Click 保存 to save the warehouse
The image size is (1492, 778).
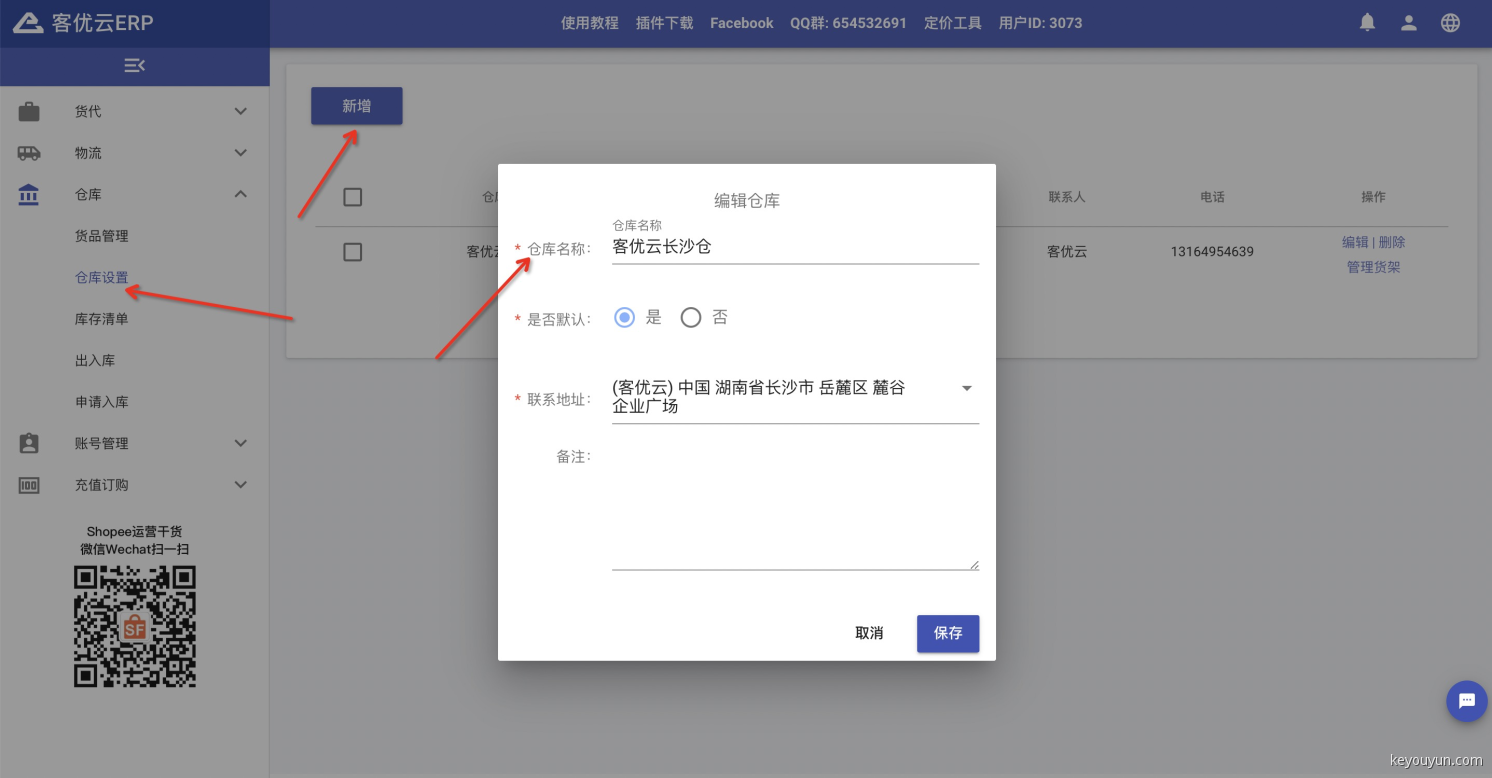tap(948, 633)
